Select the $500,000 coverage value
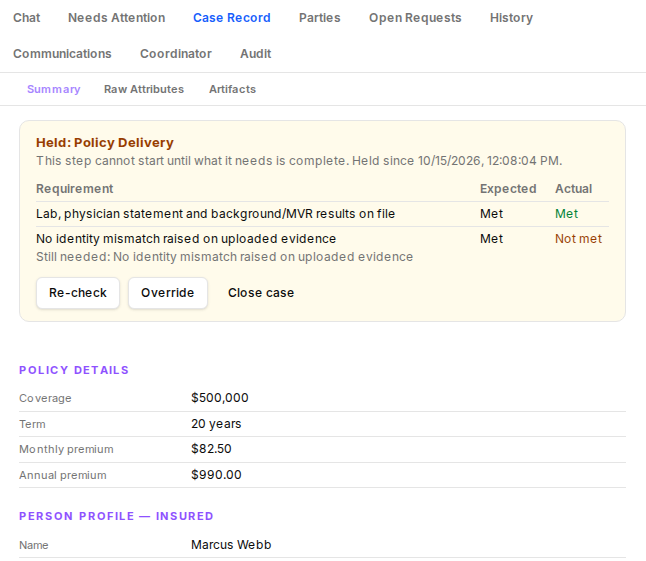This screenshot has width=646, height=561. pos(220,398)
